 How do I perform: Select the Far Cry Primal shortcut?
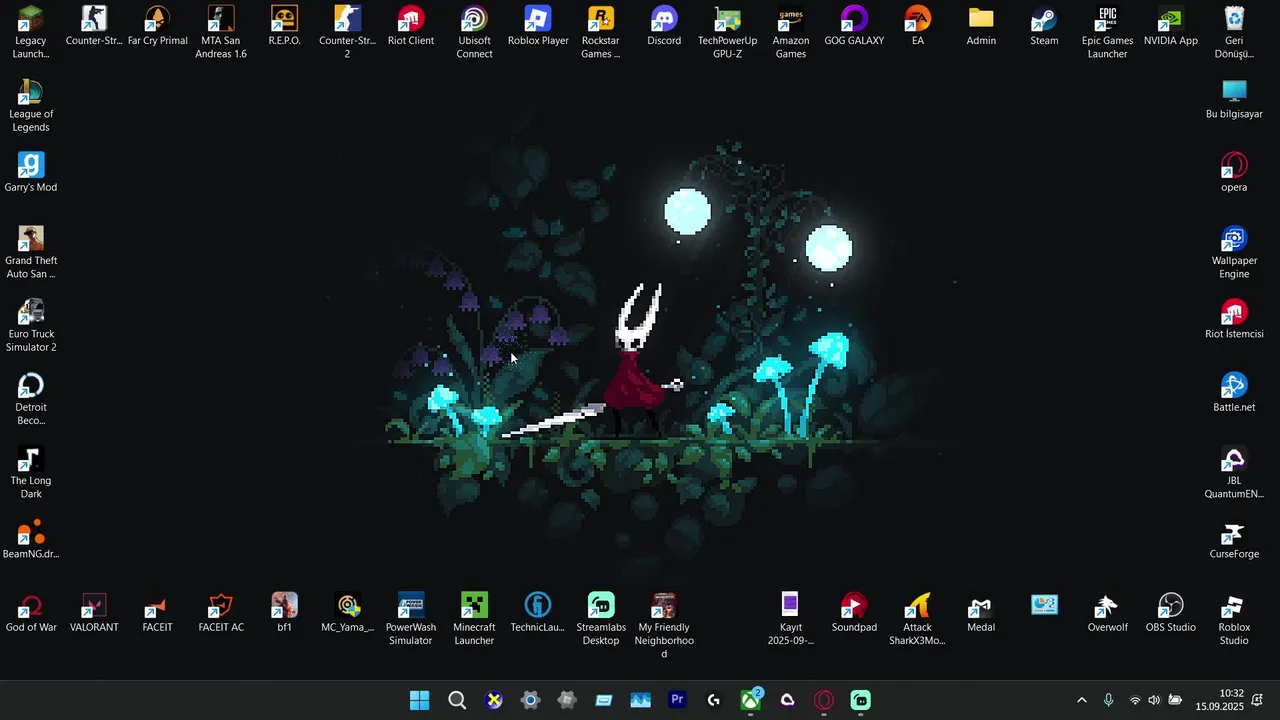[x=157, y=27]
